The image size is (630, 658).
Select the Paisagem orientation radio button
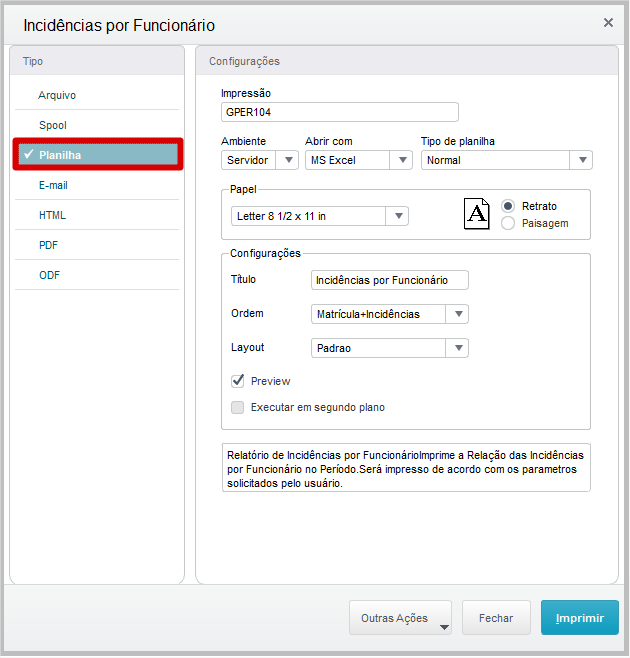(508, 223)
